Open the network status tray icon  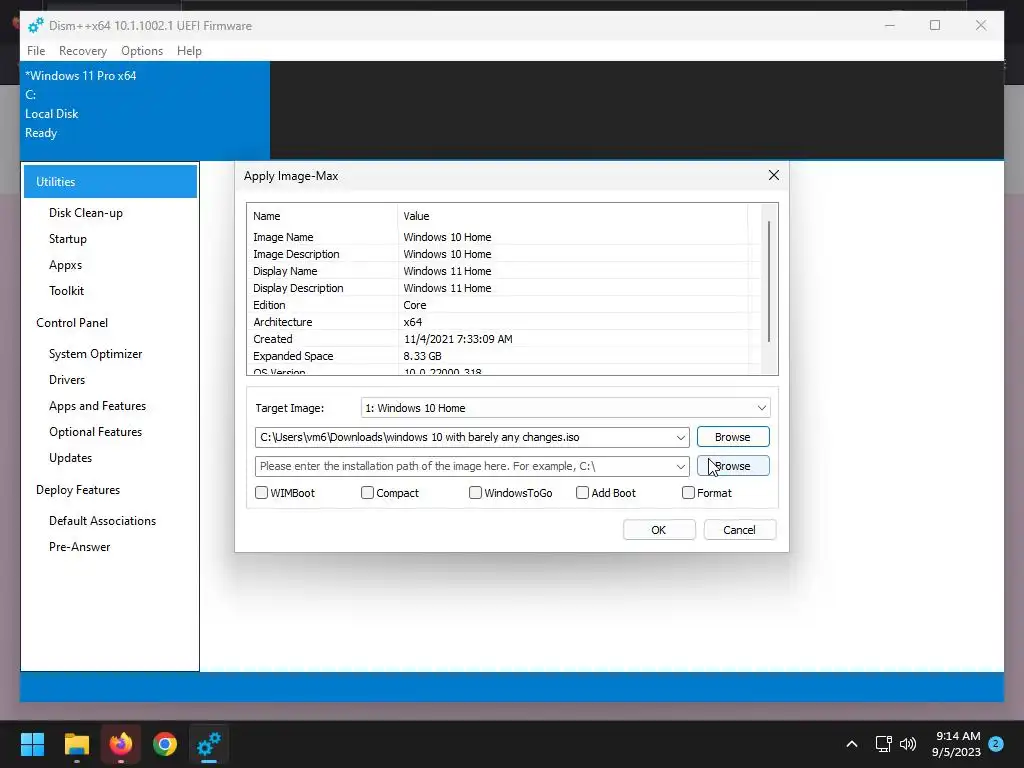[883, 744]
